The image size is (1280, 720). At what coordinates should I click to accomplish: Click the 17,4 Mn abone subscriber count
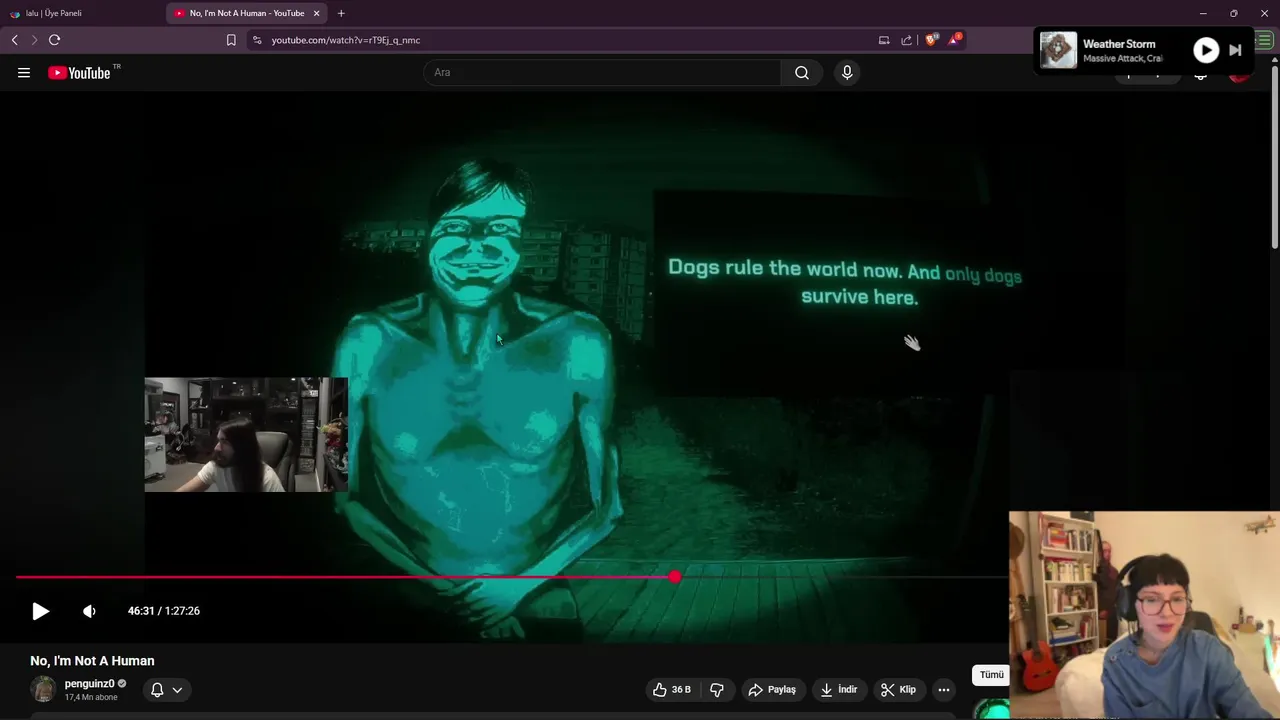tap(91, 697)
